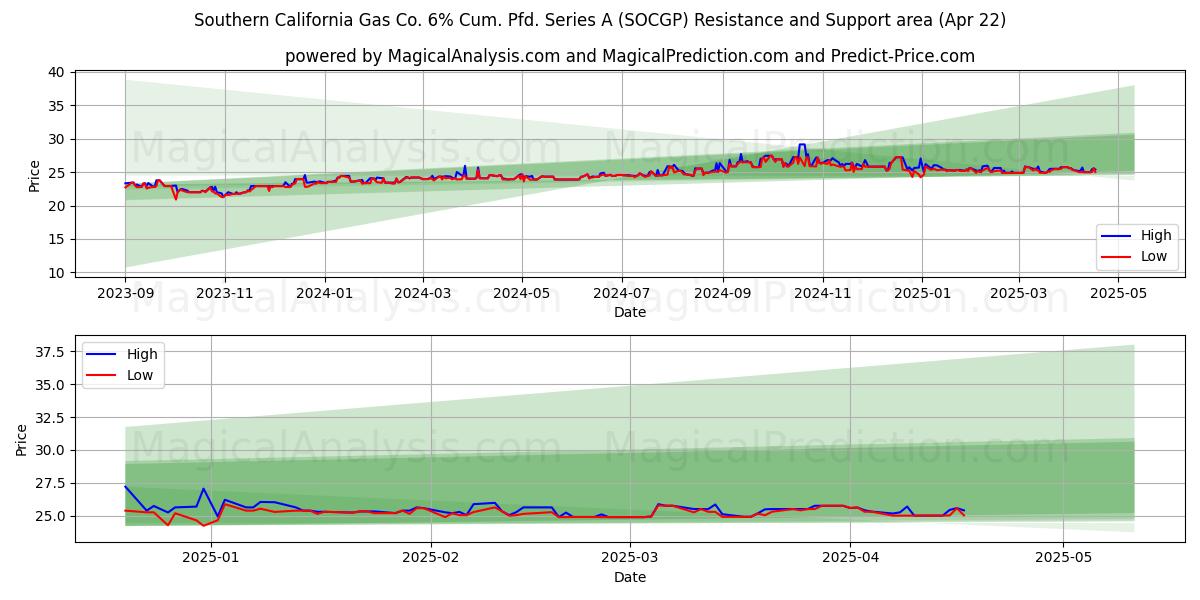Click the '35' y-axis tick on the top chart
This screenshot has width=1200, height=600.
click(x=56, y=106)
